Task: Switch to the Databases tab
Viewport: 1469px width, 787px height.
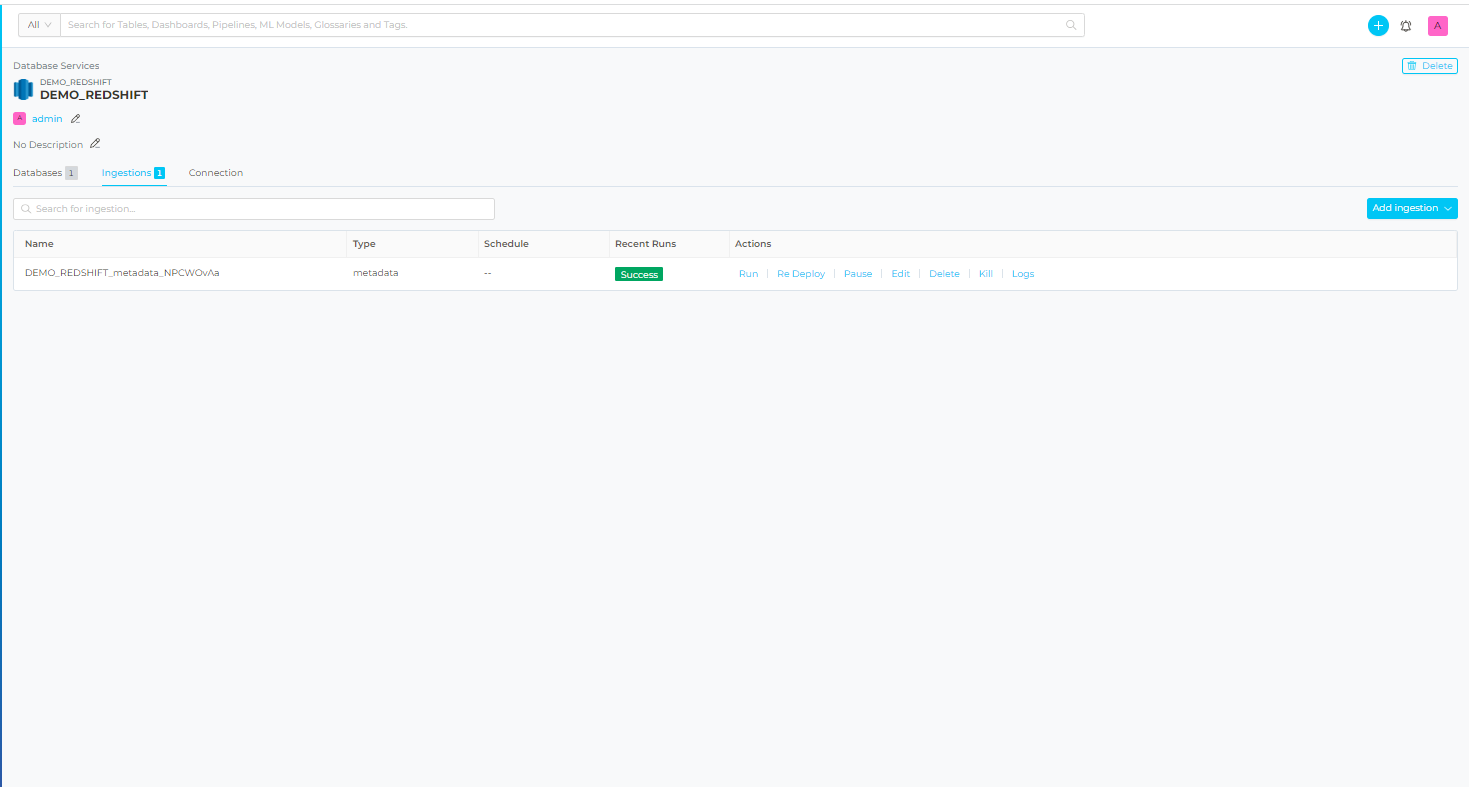Action: pyautogui.click(x=38, y=173)
